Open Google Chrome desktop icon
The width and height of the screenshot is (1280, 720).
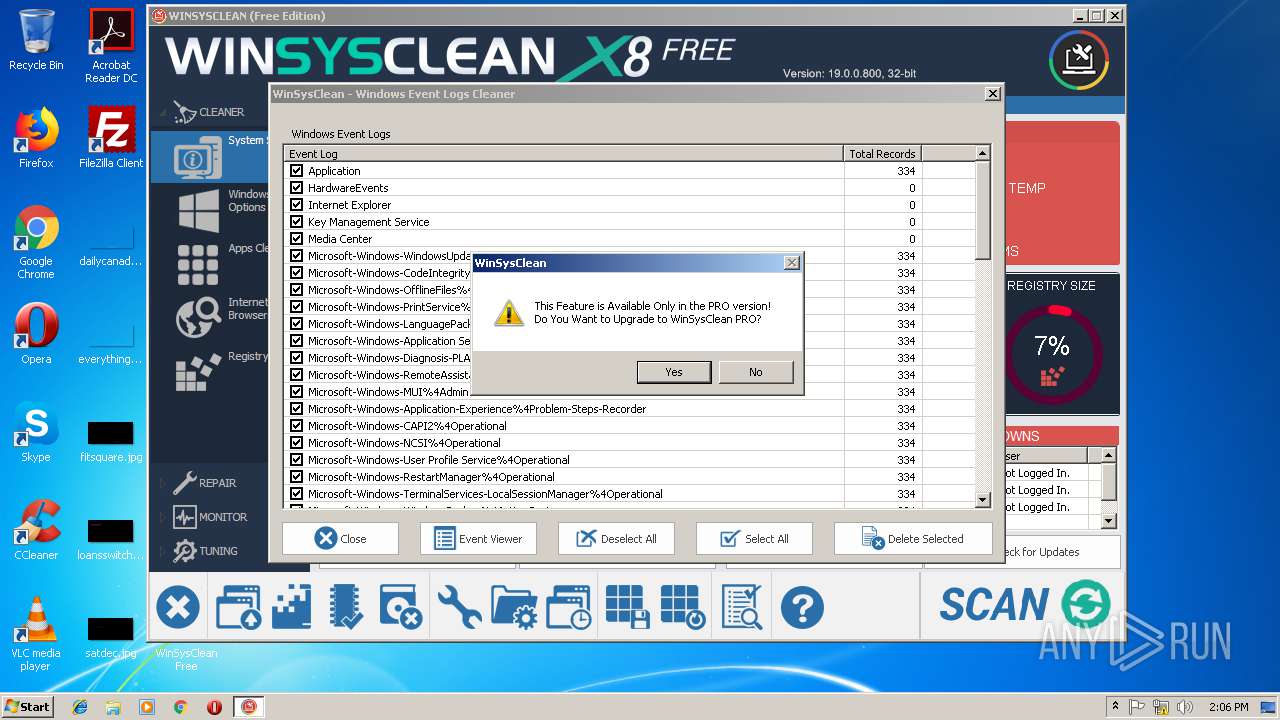point(36,243)
